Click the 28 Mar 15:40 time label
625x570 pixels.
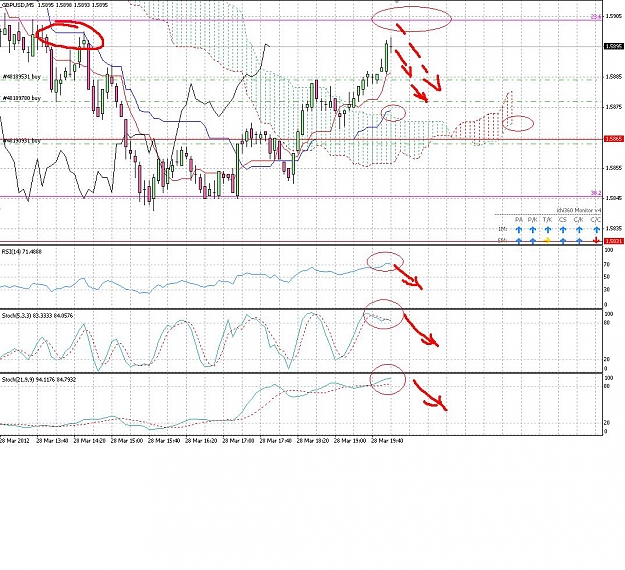tap(164, 440)
